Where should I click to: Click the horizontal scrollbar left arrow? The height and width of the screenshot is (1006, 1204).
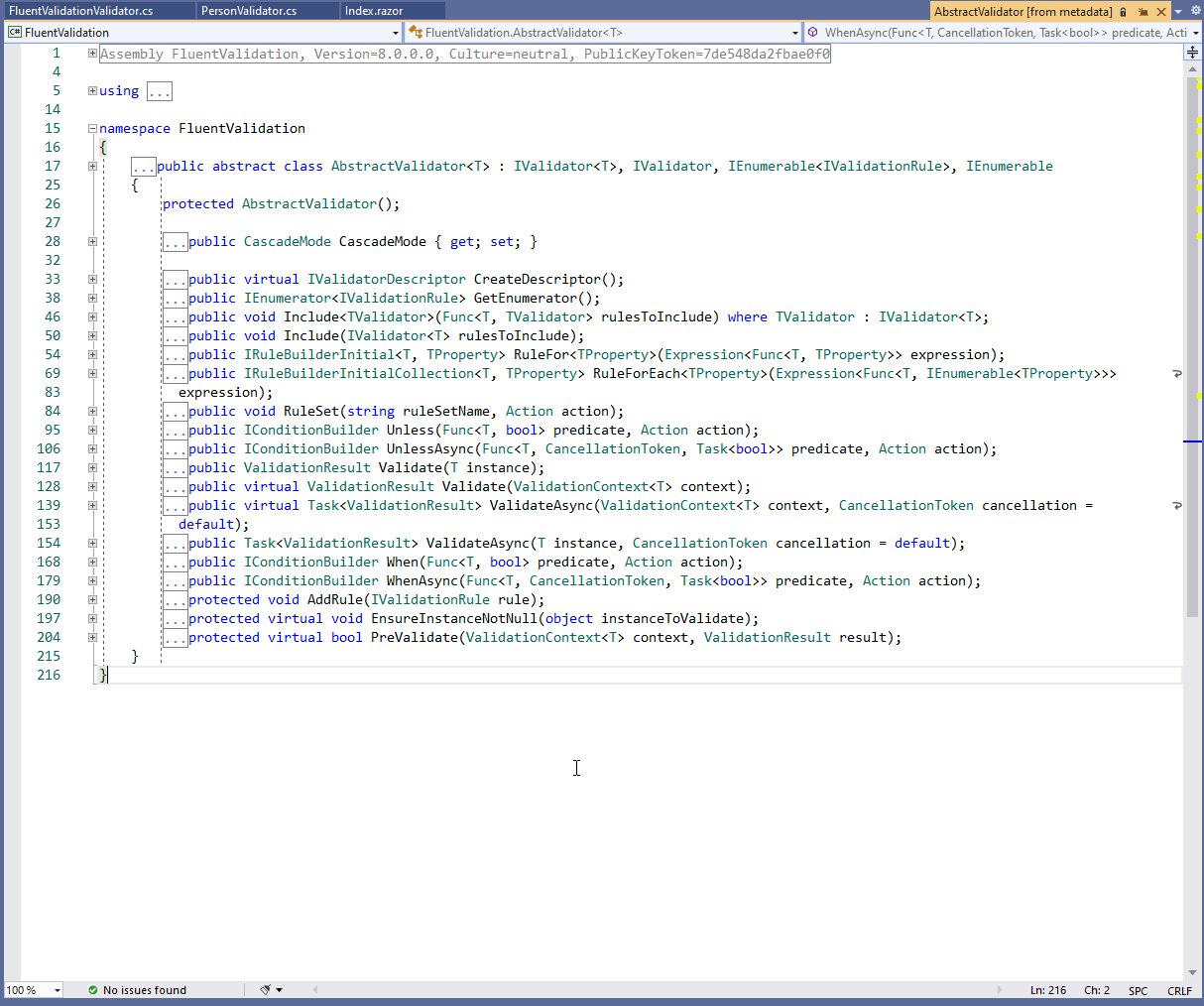[315, 990]
